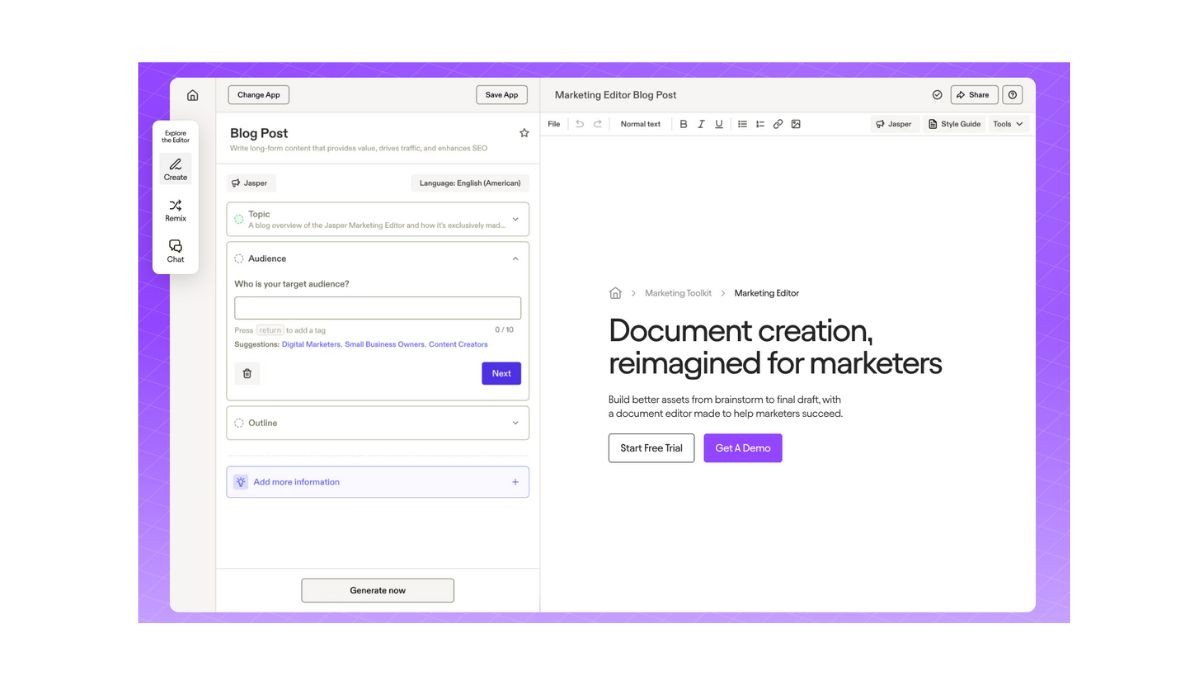Click the Blog Post heading

coord(259,133)
